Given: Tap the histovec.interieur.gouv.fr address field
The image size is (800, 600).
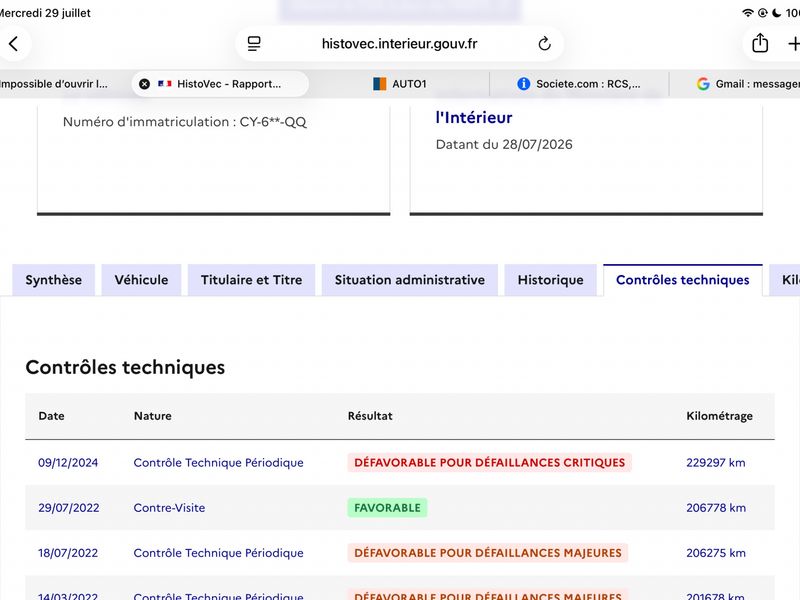Looking at the screenshot, I should coord(399,44).
